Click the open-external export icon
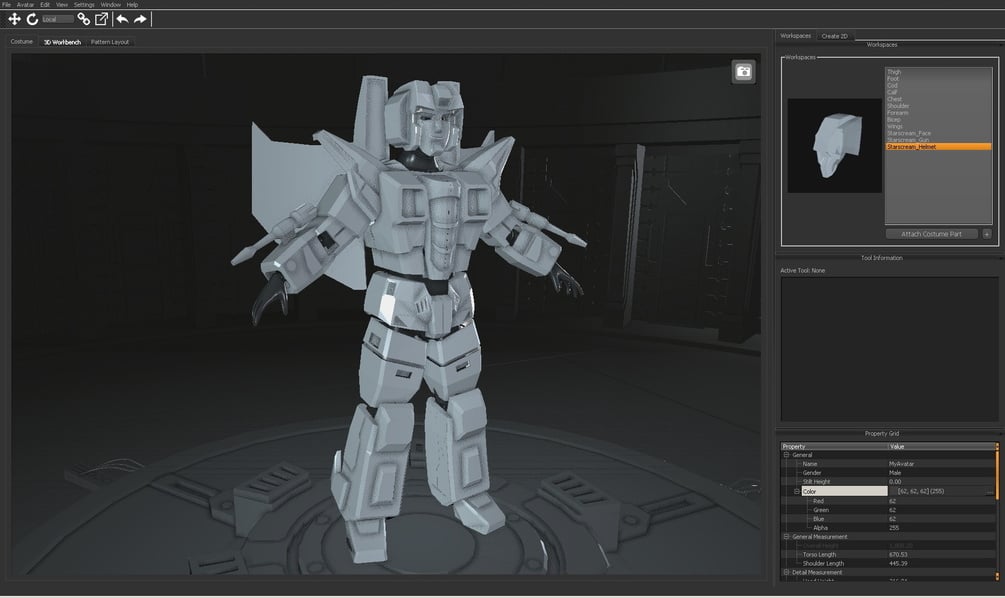This screenshot has height=598, width=1005. pos(101,19)
